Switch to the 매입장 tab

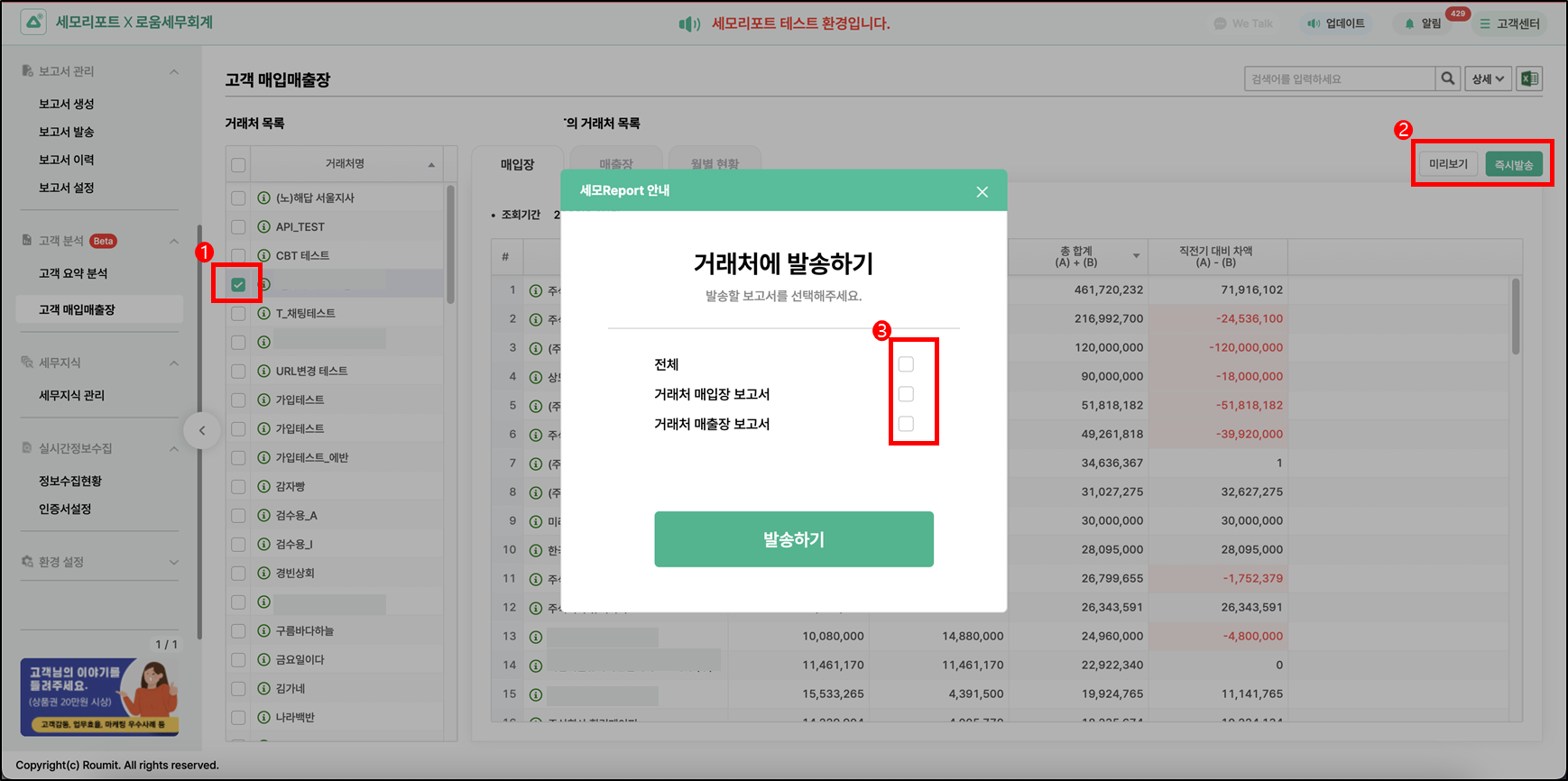coord(517,164)
